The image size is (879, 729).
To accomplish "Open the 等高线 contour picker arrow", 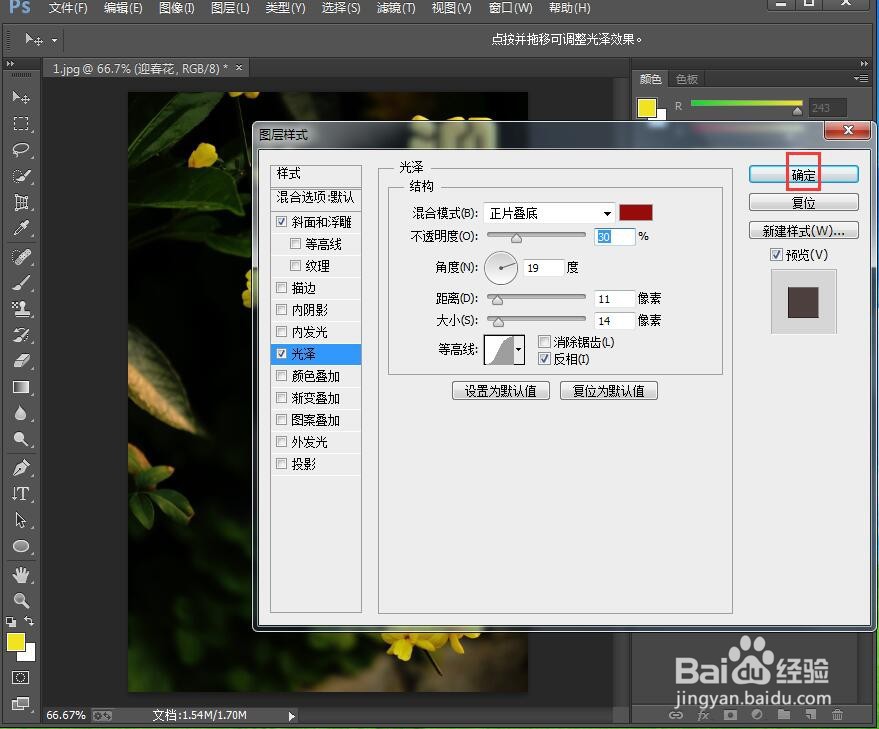I will point(519,349).
